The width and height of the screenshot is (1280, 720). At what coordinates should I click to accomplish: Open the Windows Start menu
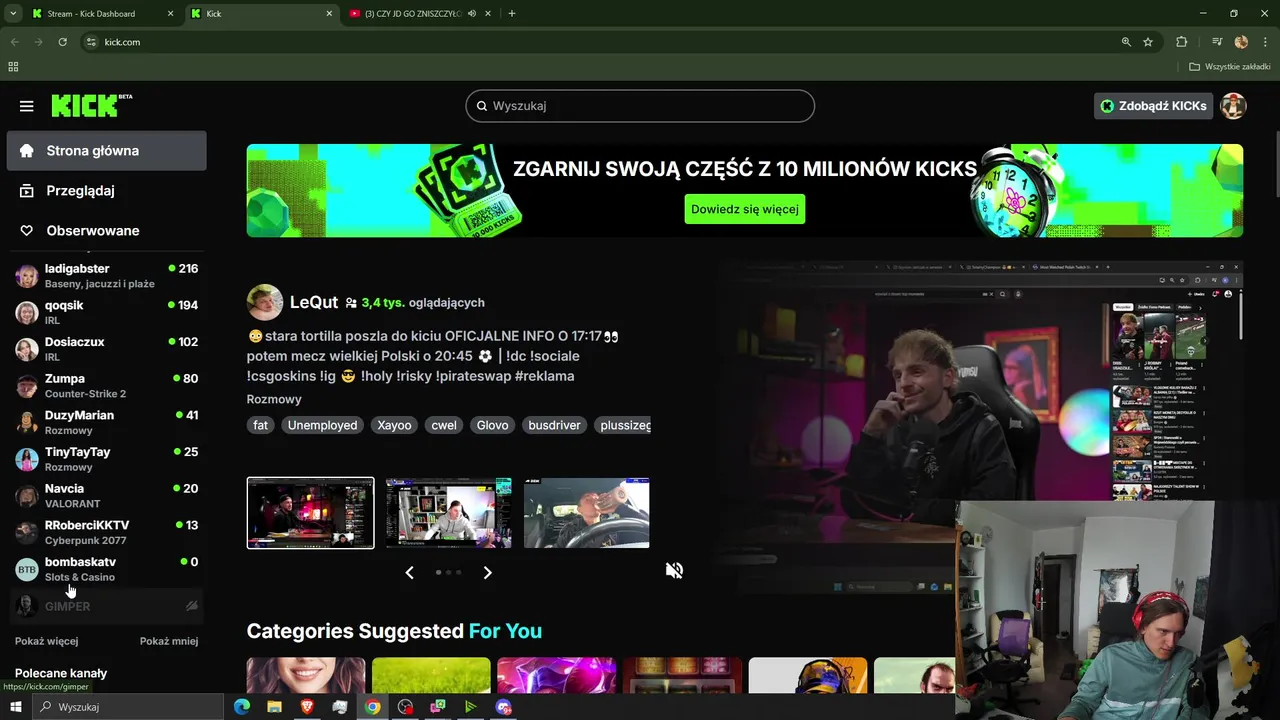click(x=15, y=707)
